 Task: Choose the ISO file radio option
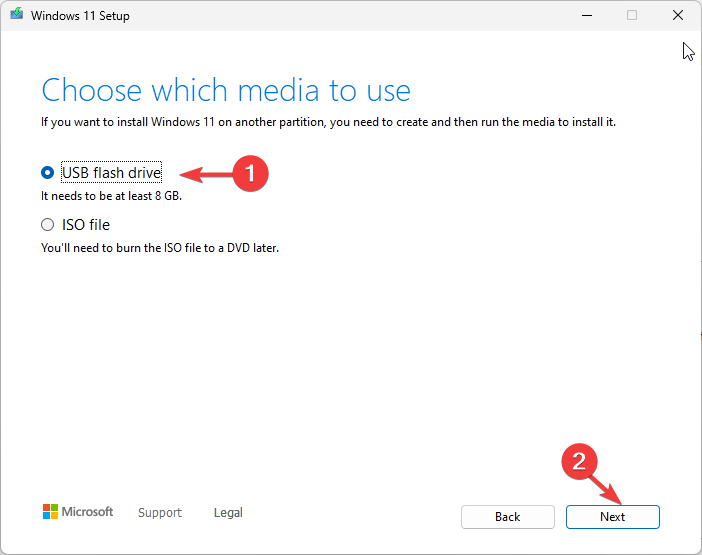pos(47,225)
